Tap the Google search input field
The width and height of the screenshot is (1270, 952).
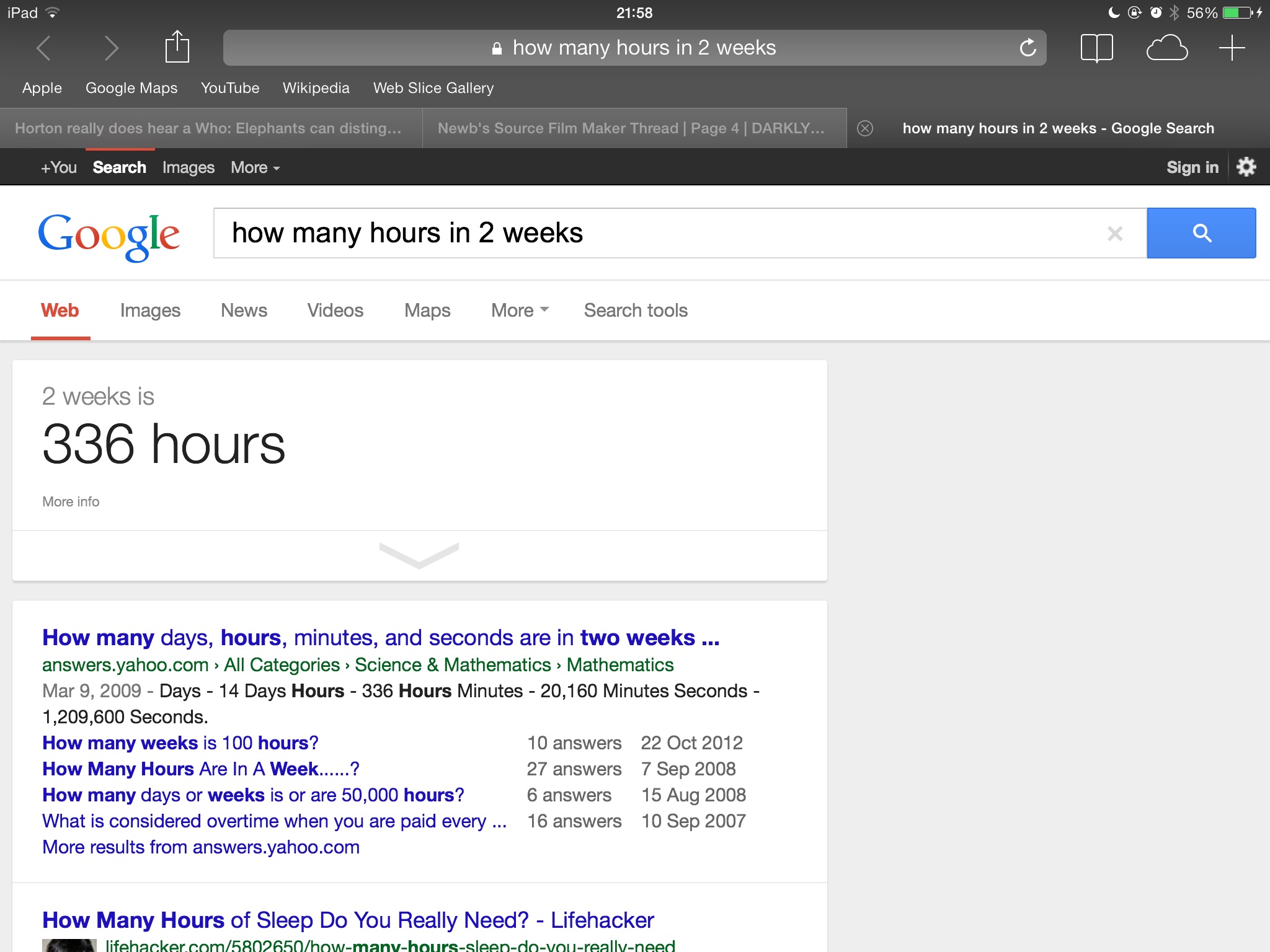[x=657, y=233]
